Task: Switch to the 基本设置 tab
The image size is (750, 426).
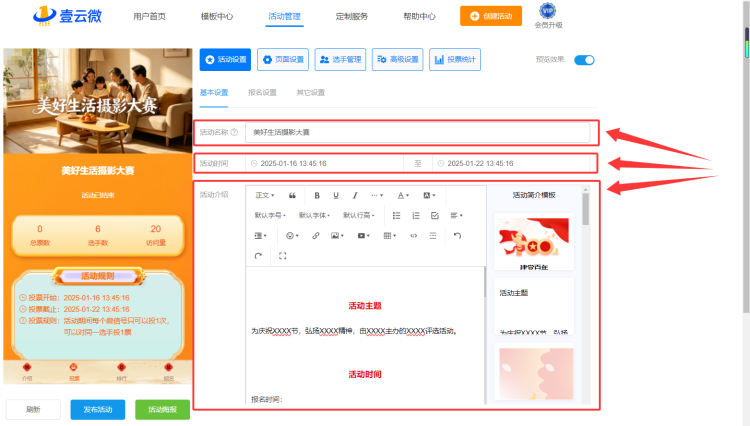Action: (x=214, y=93)
